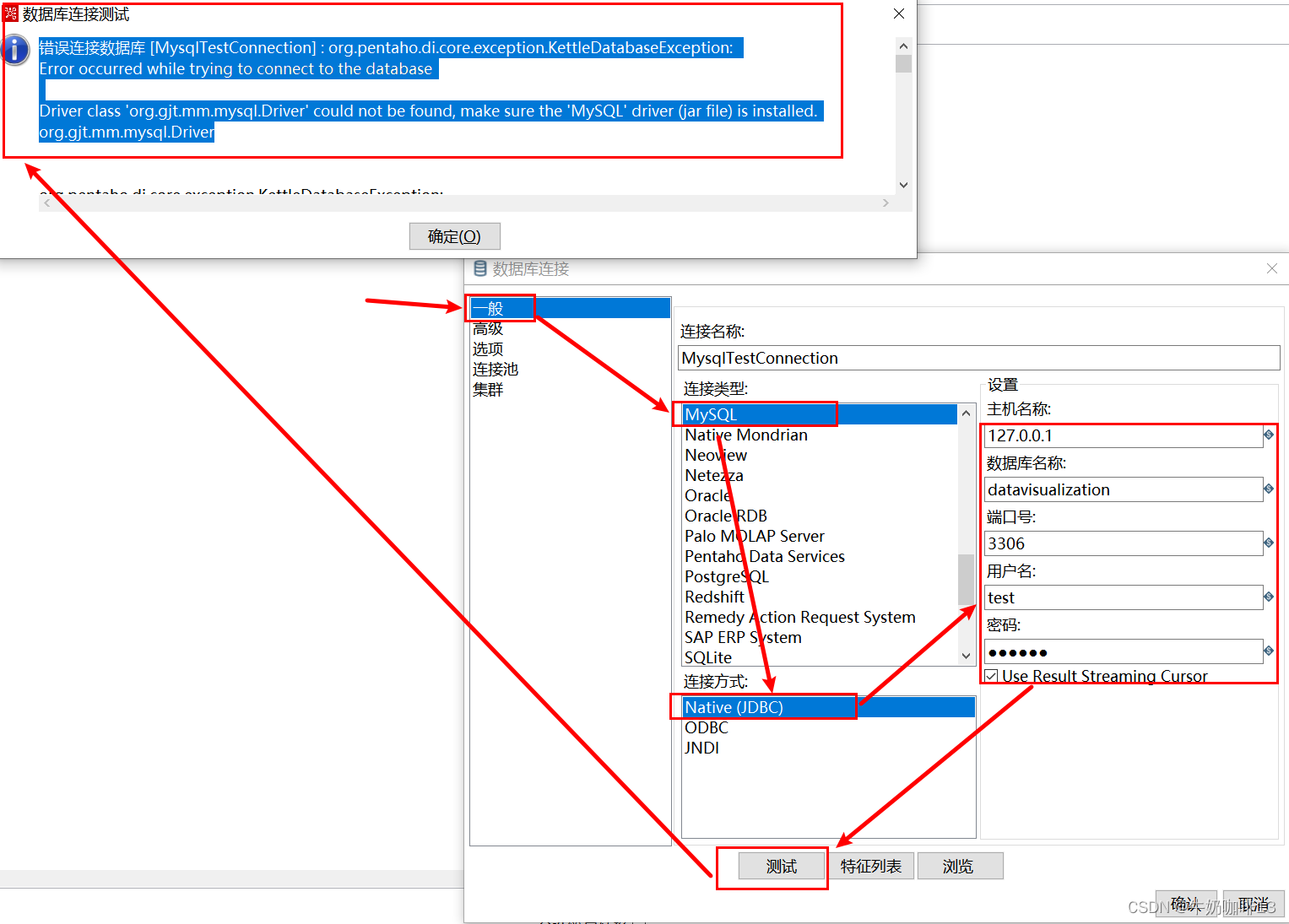Select PostgreSQL from the connection type list
The width and height of the screenshot is (1289, 924).
pyautogui.click(x=727, y=576)
